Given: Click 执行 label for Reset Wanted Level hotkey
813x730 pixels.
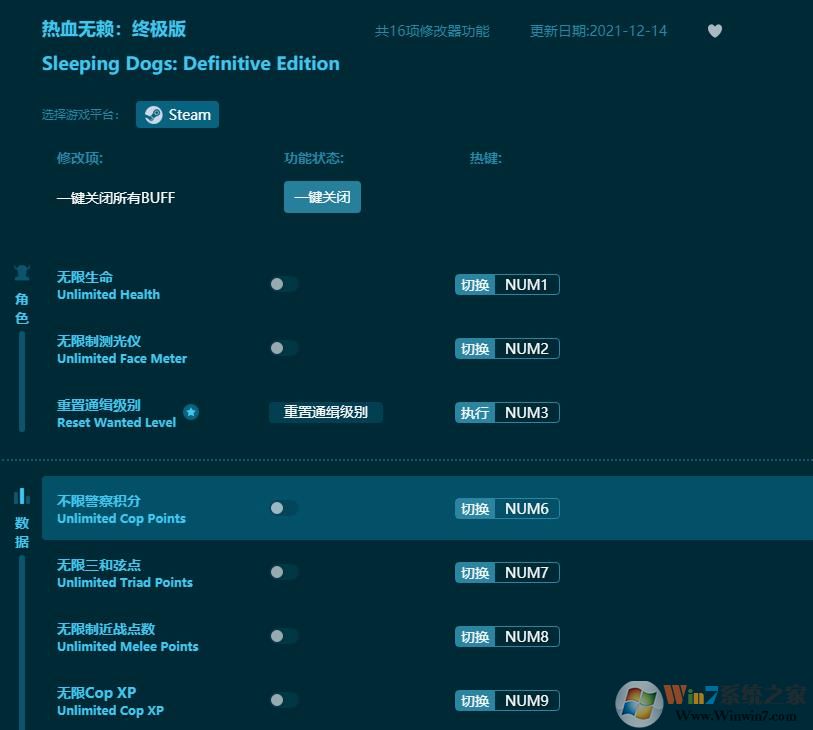Looking at the screenshot, I should pyautogui.click(x=475, y=413).
